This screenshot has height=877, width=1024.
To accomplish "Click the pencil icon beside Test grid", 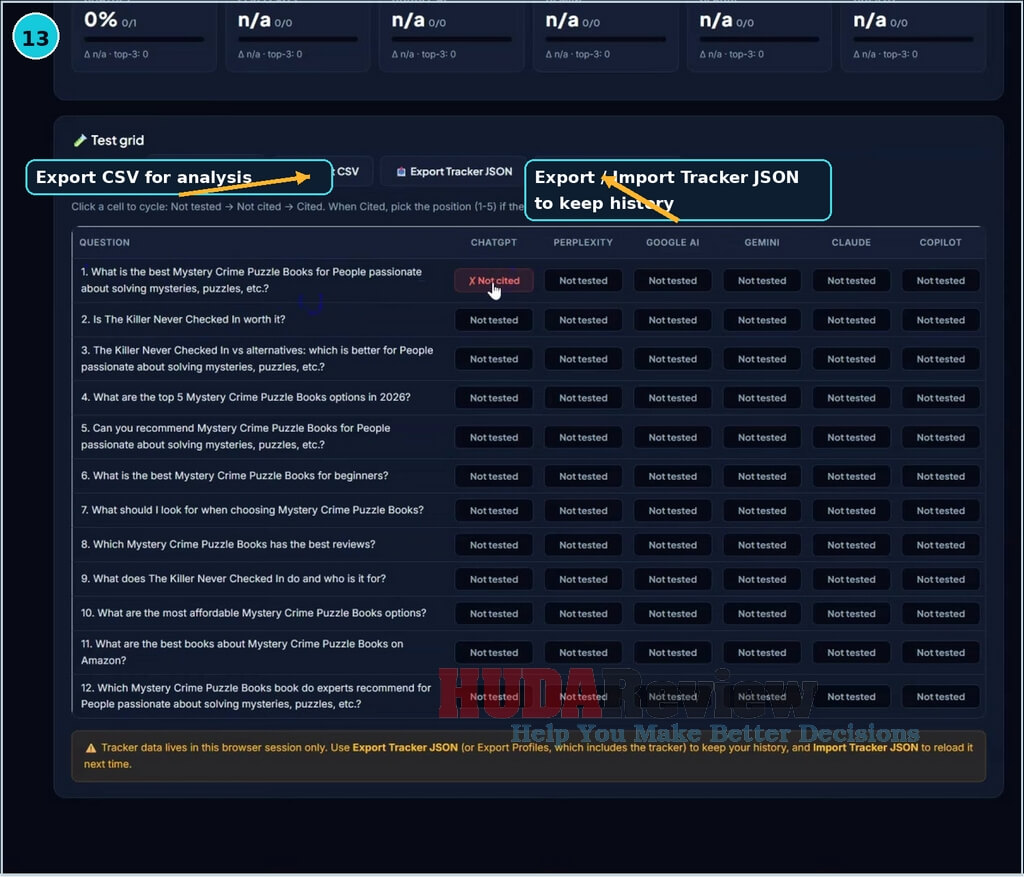I will (x=80, y=140).
